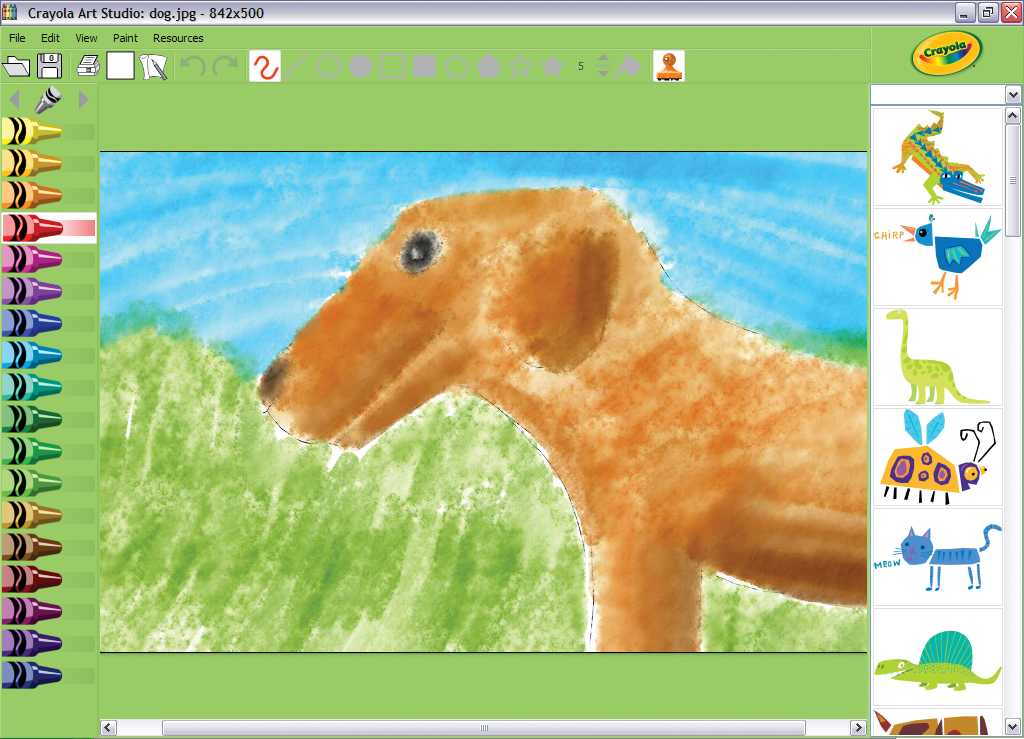Choose the filled square shape tool

click(424, 67)
